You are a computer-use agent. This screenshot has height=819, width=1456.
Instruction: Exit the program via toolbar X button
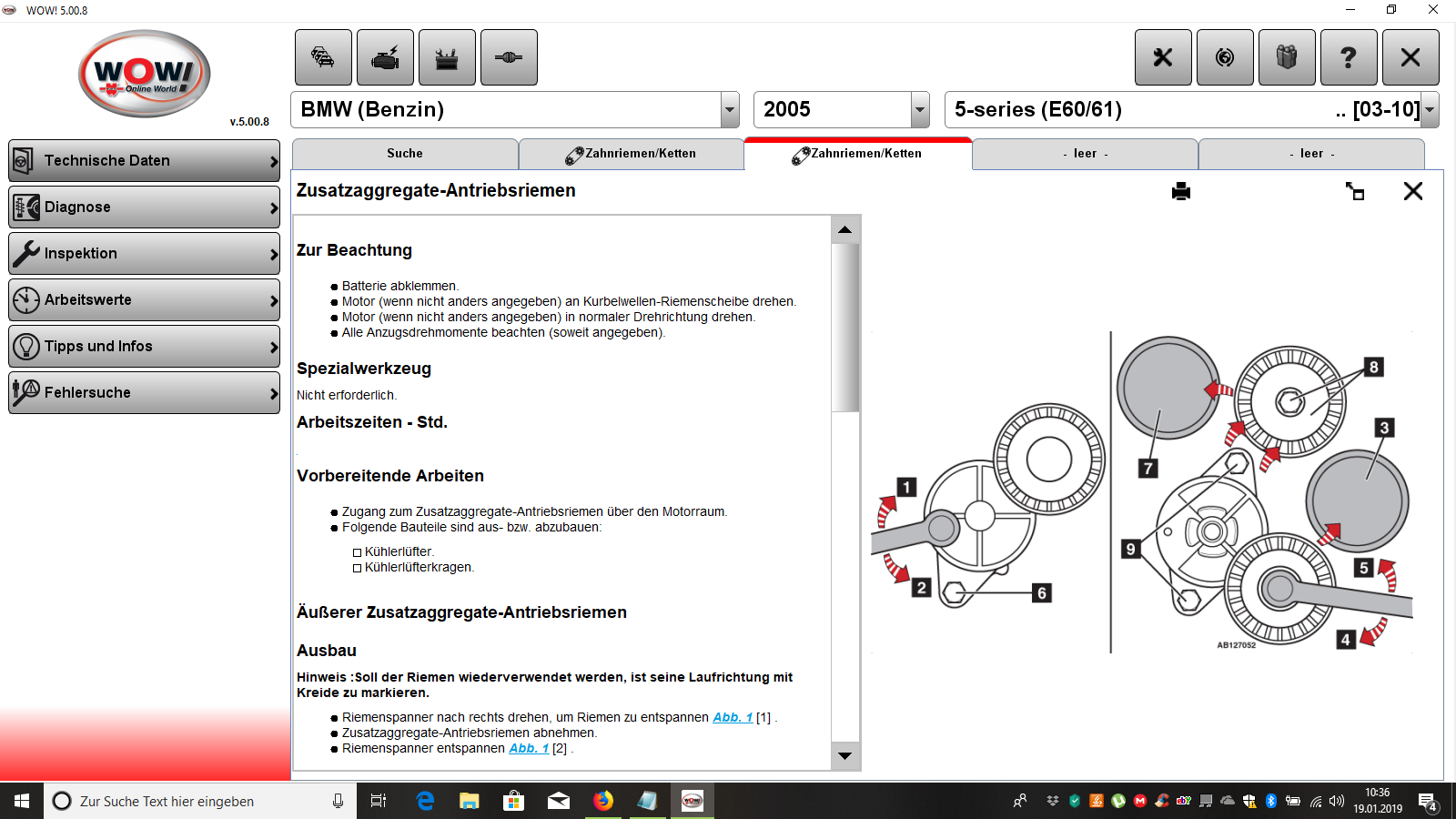(x=1410, y=57)
